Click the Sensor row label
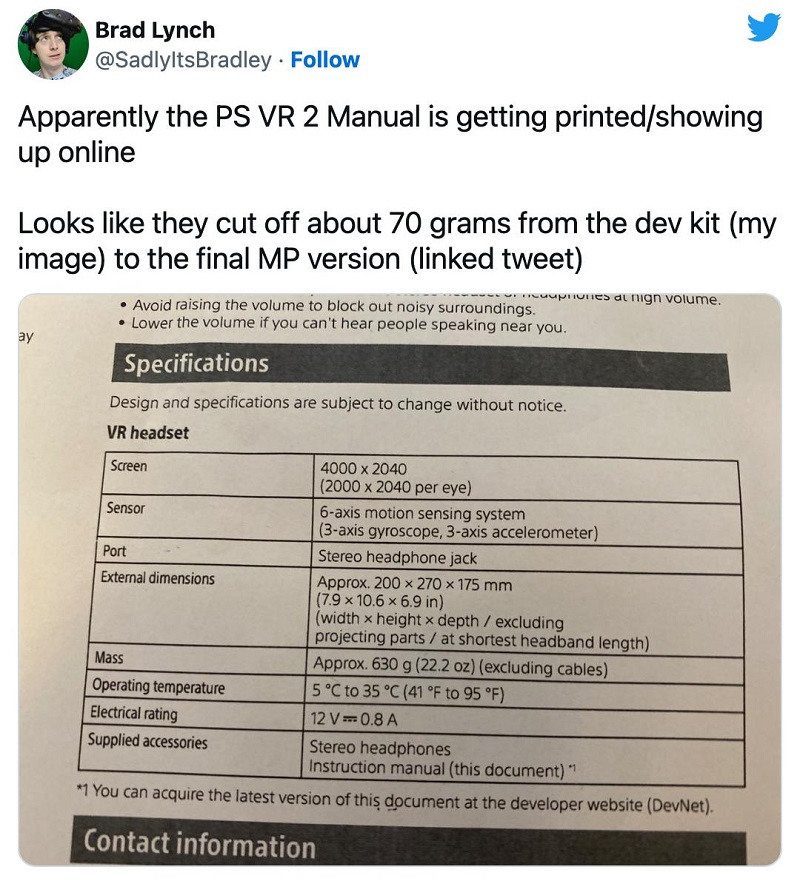The width and height of the screenshot is (800, 881). tap(126, 508)
